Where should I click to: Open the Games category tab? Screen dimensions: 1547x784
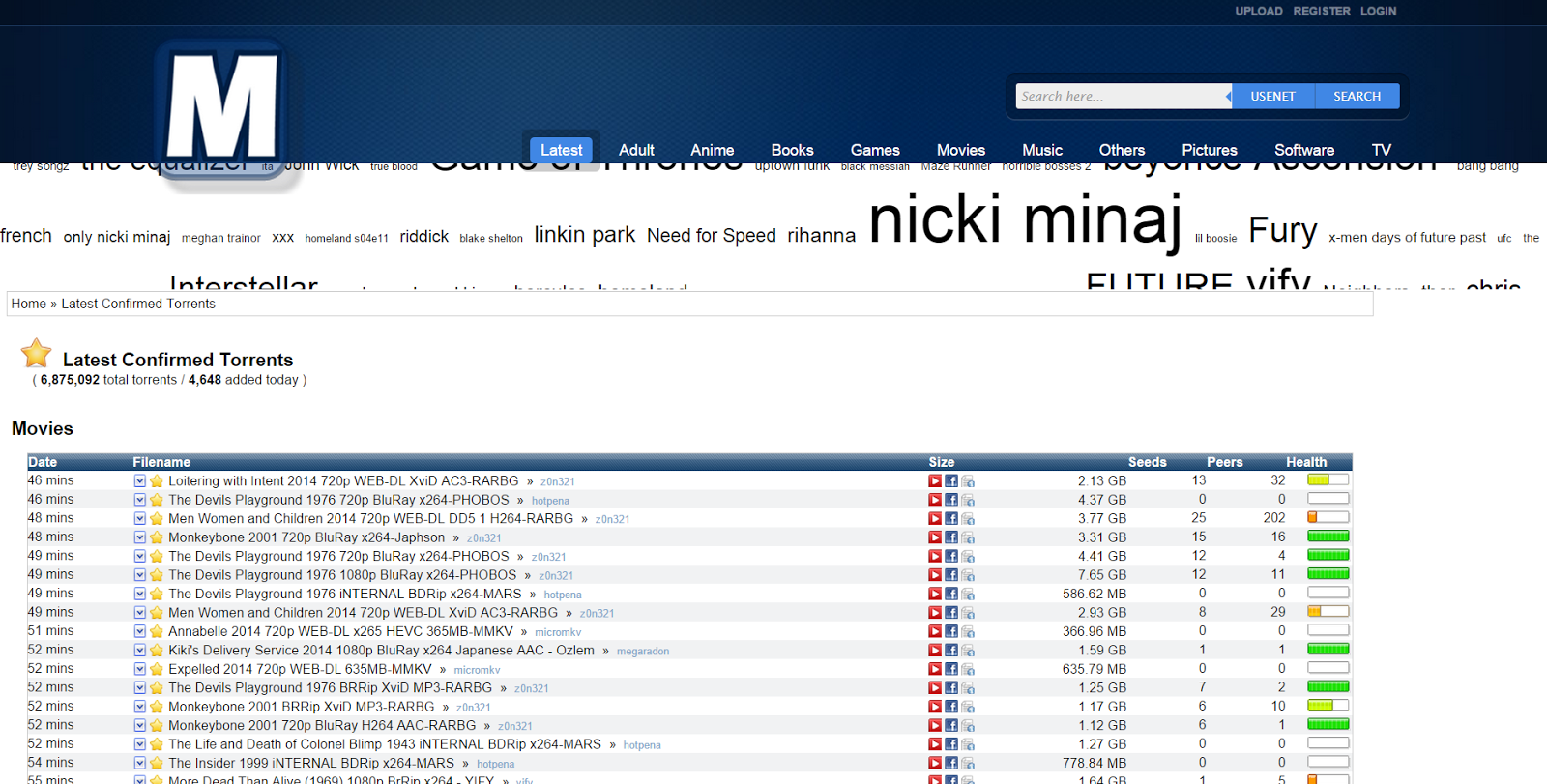[875, 150]
